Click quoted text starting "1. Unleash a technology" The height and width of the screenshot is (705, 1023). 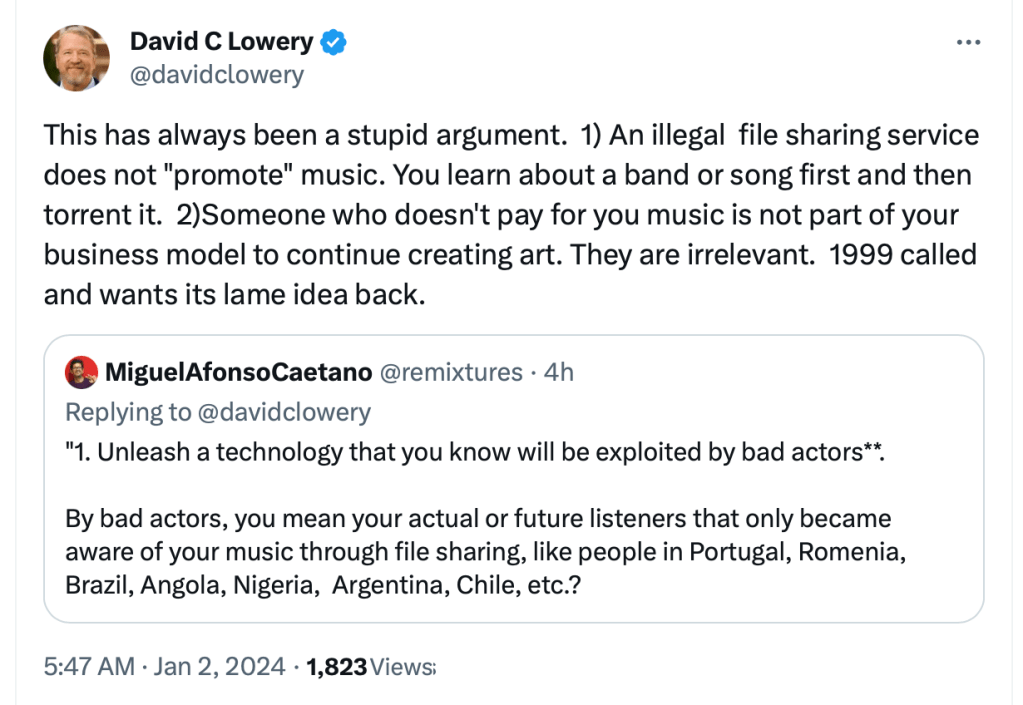[475, 453]
